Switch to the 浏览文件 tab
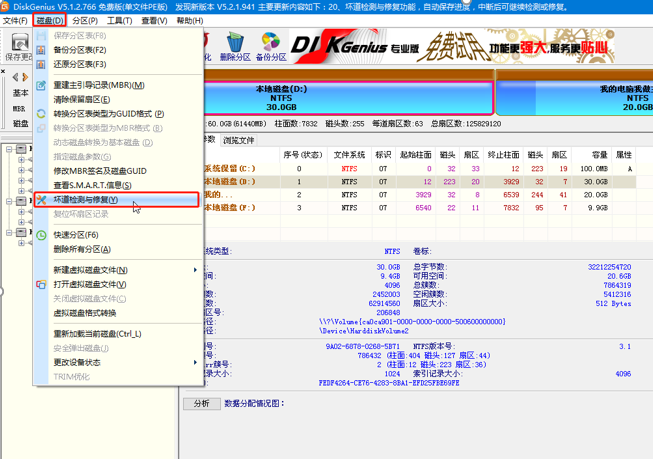 tap(238, 141)
